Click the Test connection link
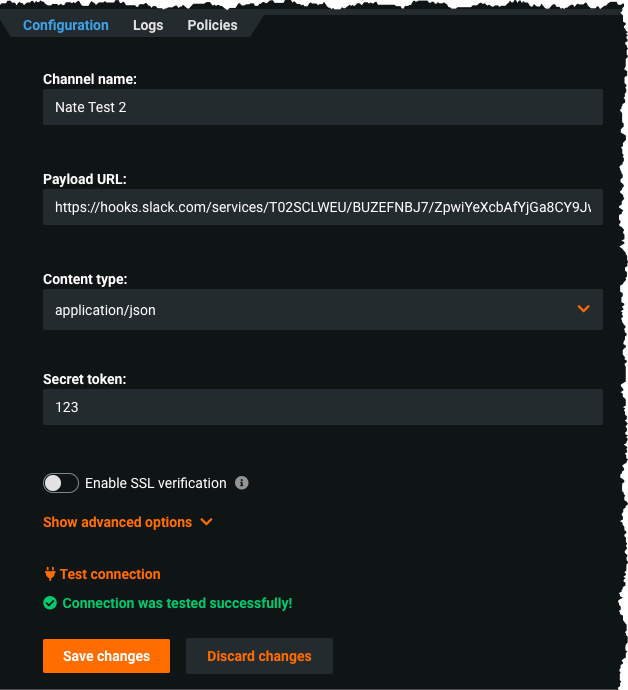This screenshot has height=690, width=628. pyautogui.click(x=110, y=574)
